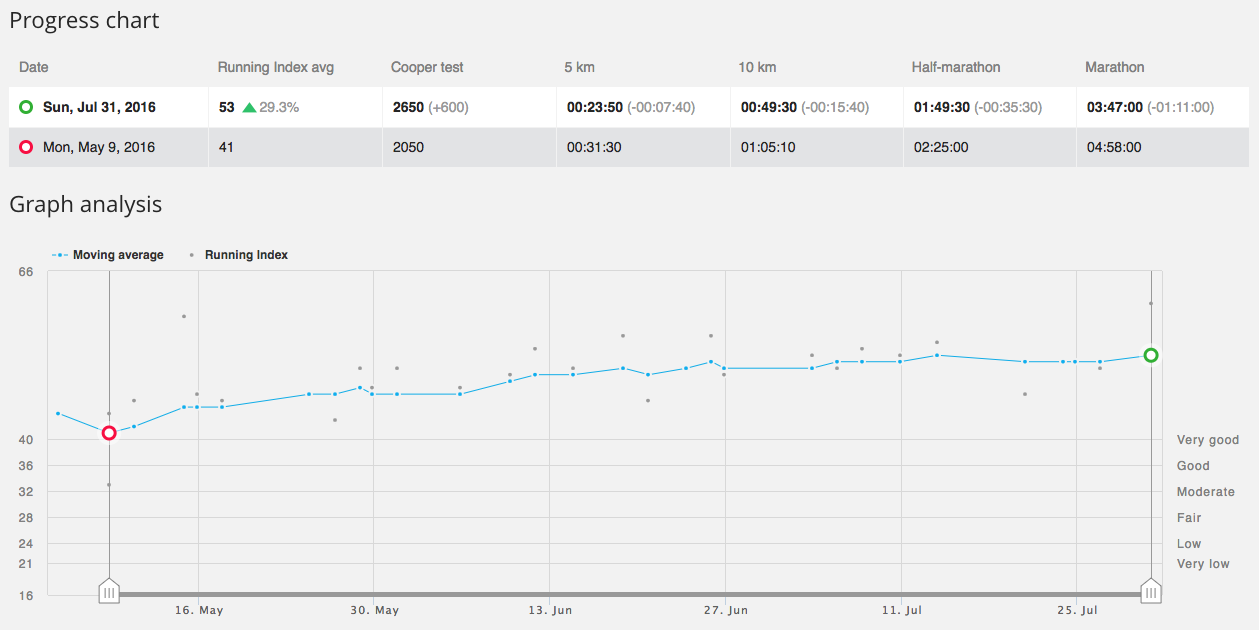The height and width of the screenshot is (630, 1259).
Task: Select the red circle start marker on graph
Action: coord(109,433)
